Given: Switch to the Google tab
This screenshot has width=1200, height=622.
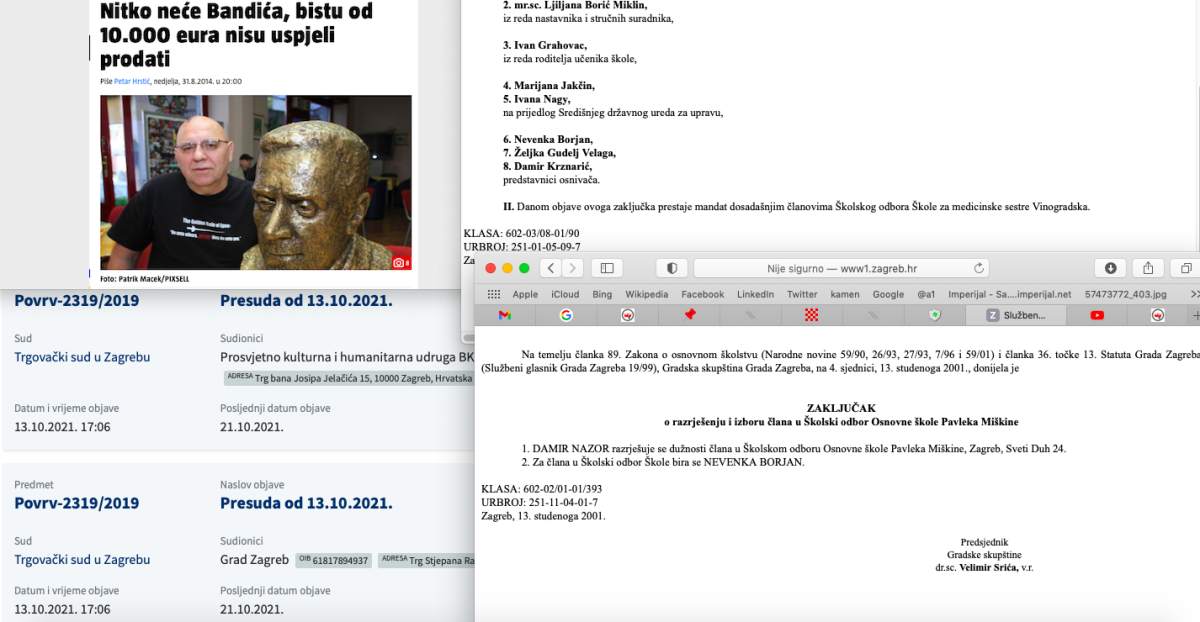Looking at the screenshot, I should (x=566, y=315).
